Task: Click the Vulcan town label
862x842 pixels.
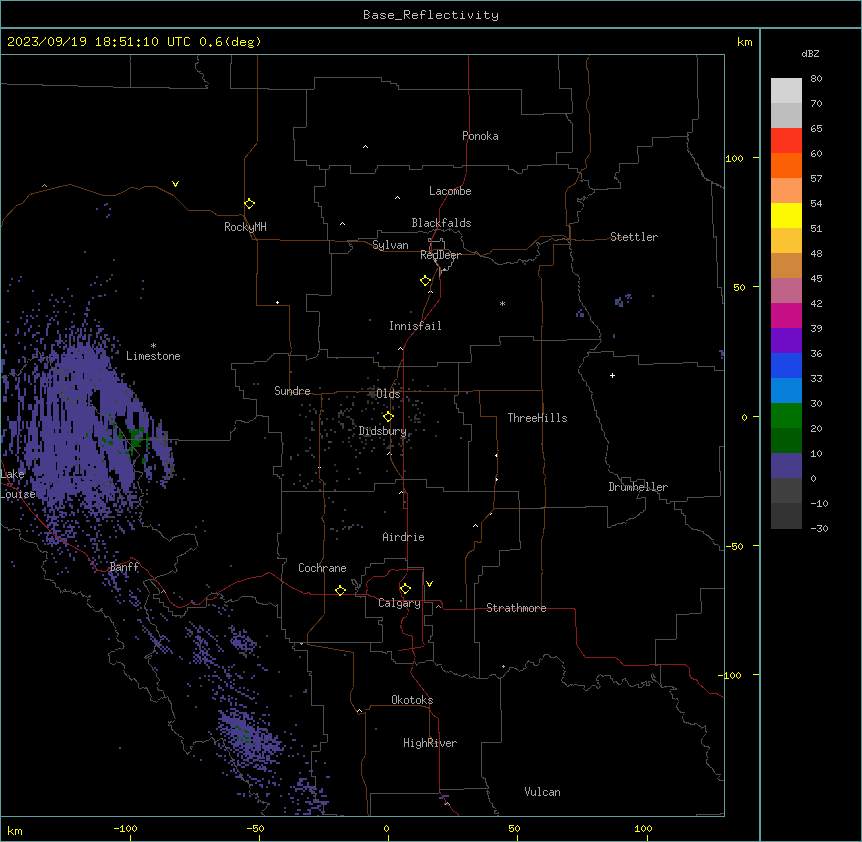Action: 543,792
